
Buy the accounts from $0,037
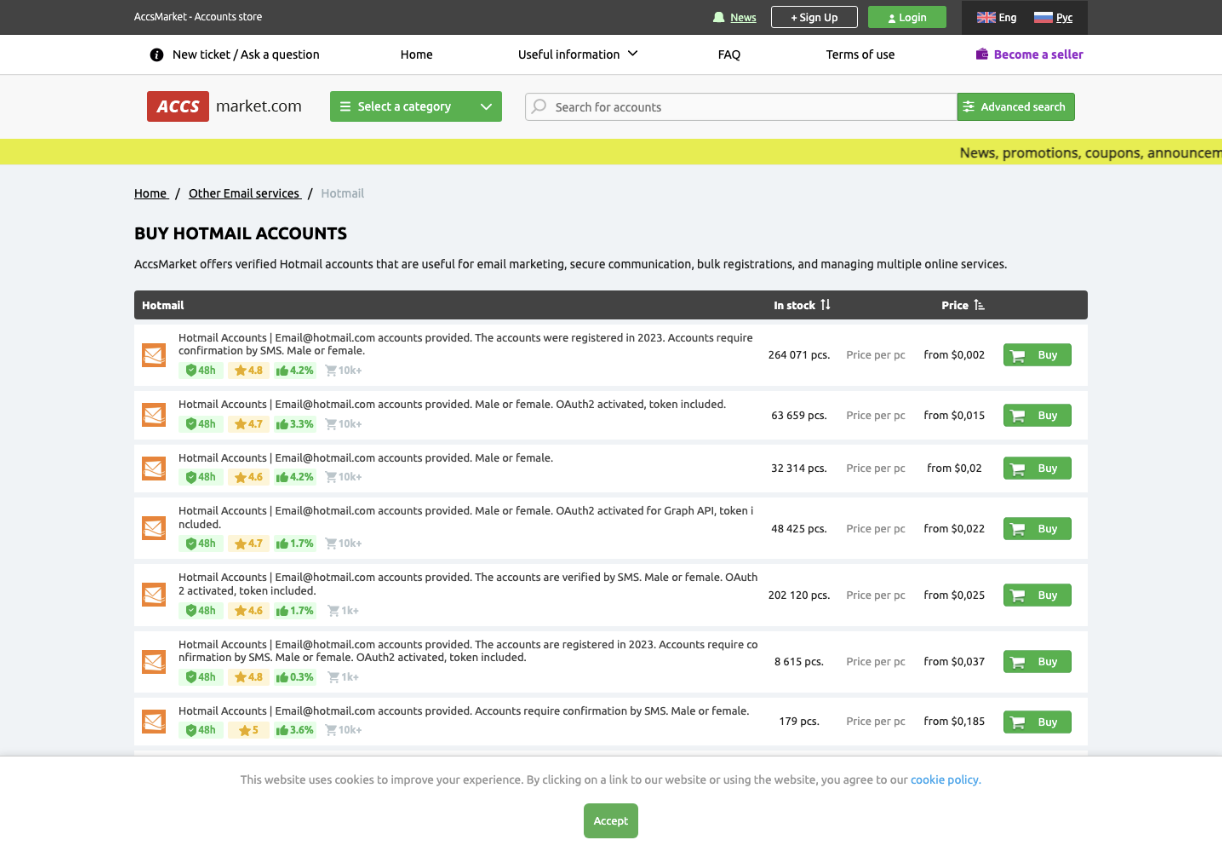coord(1037,661)
